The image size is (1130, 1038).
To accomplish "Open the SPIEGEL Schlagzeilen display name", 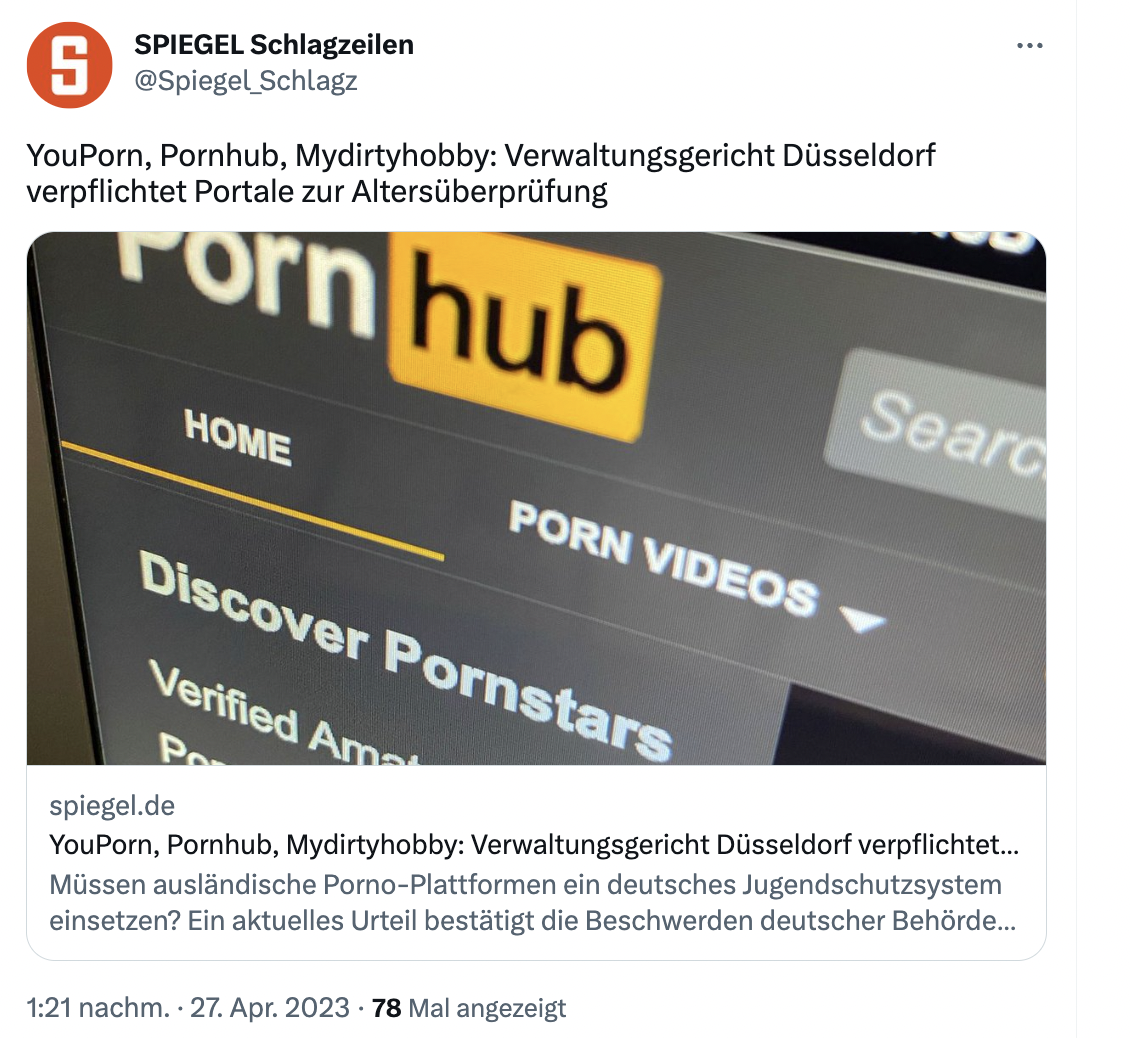I will [x=274, y=45].
